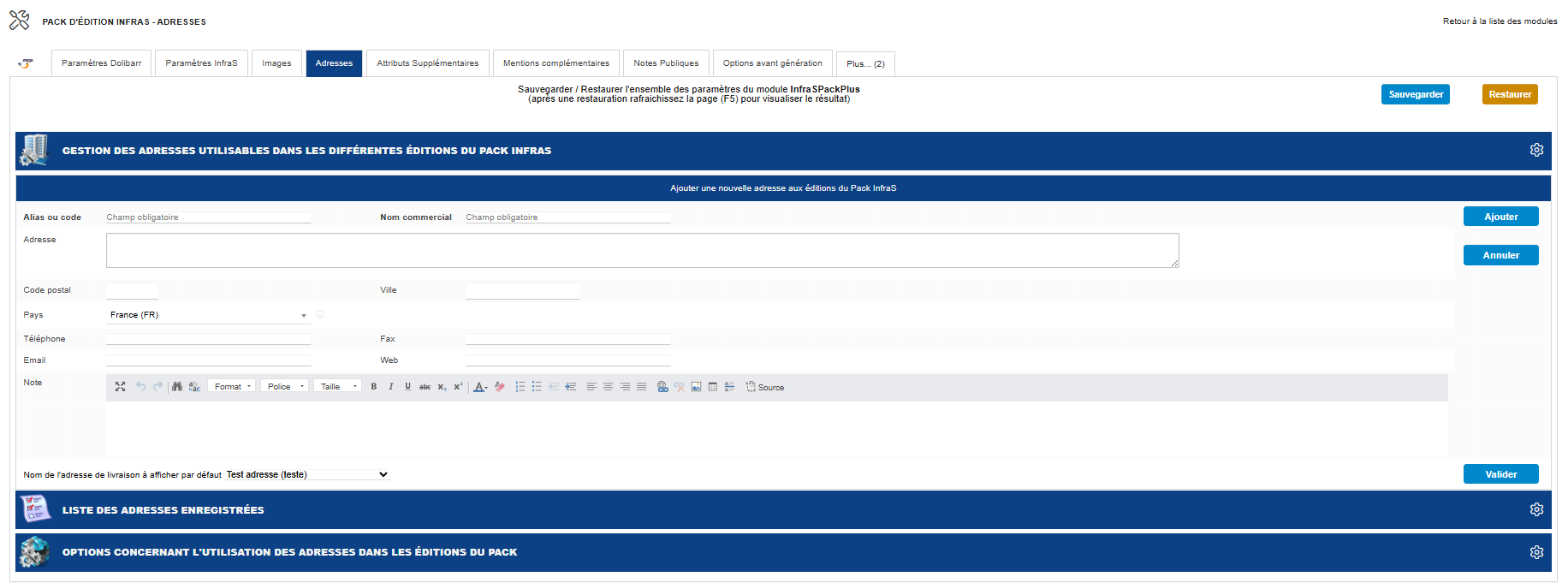Decrease indent in note

click(x=554, y=387)
